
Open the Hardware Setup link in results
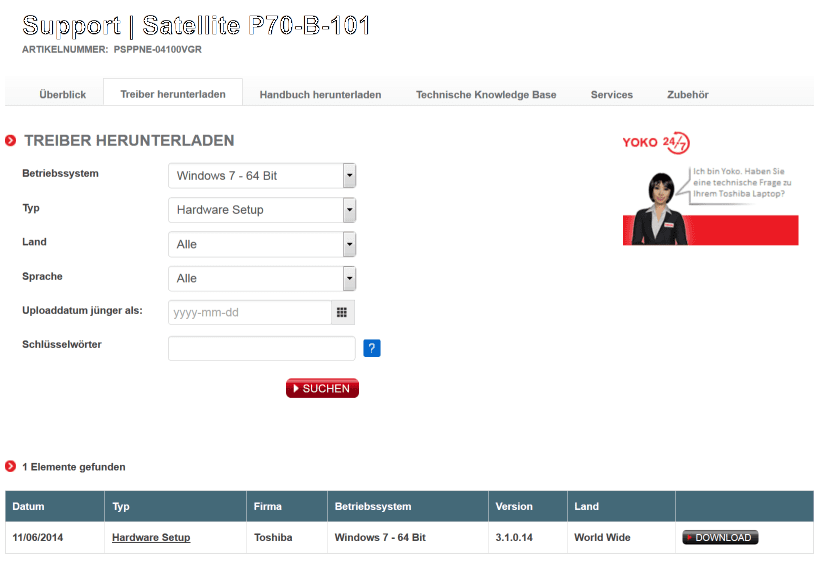pos(151,537)
